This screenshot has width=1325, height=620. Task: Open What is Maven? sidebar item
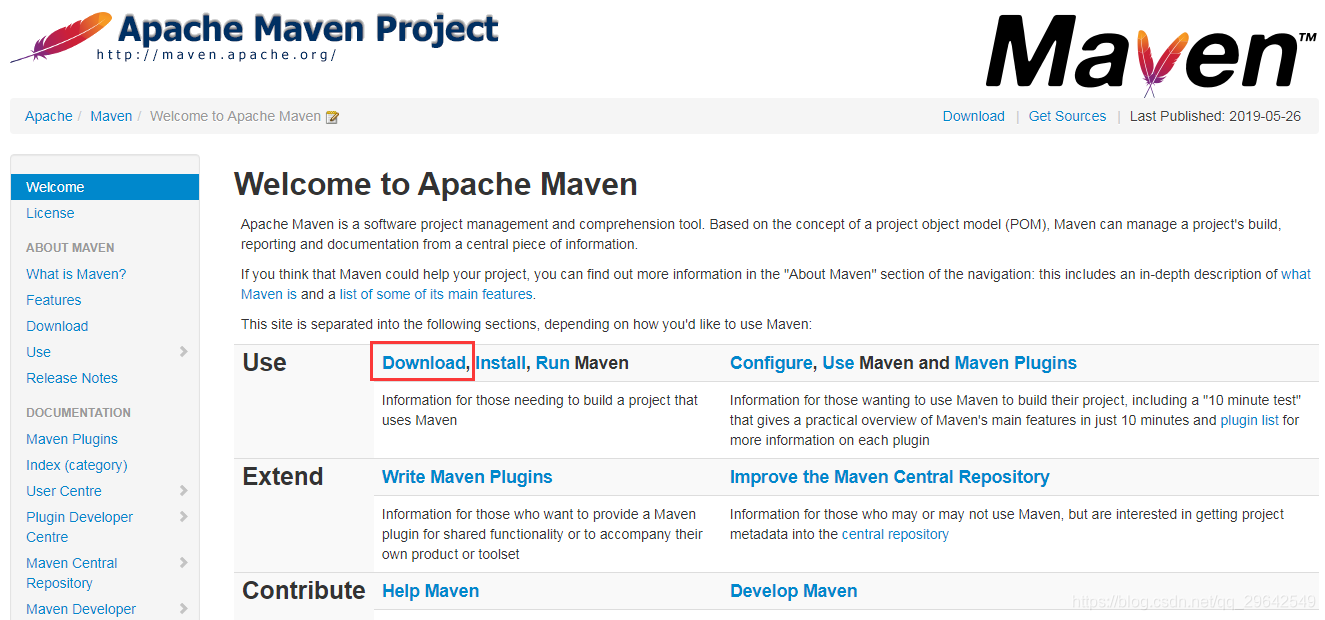[76, 274]
